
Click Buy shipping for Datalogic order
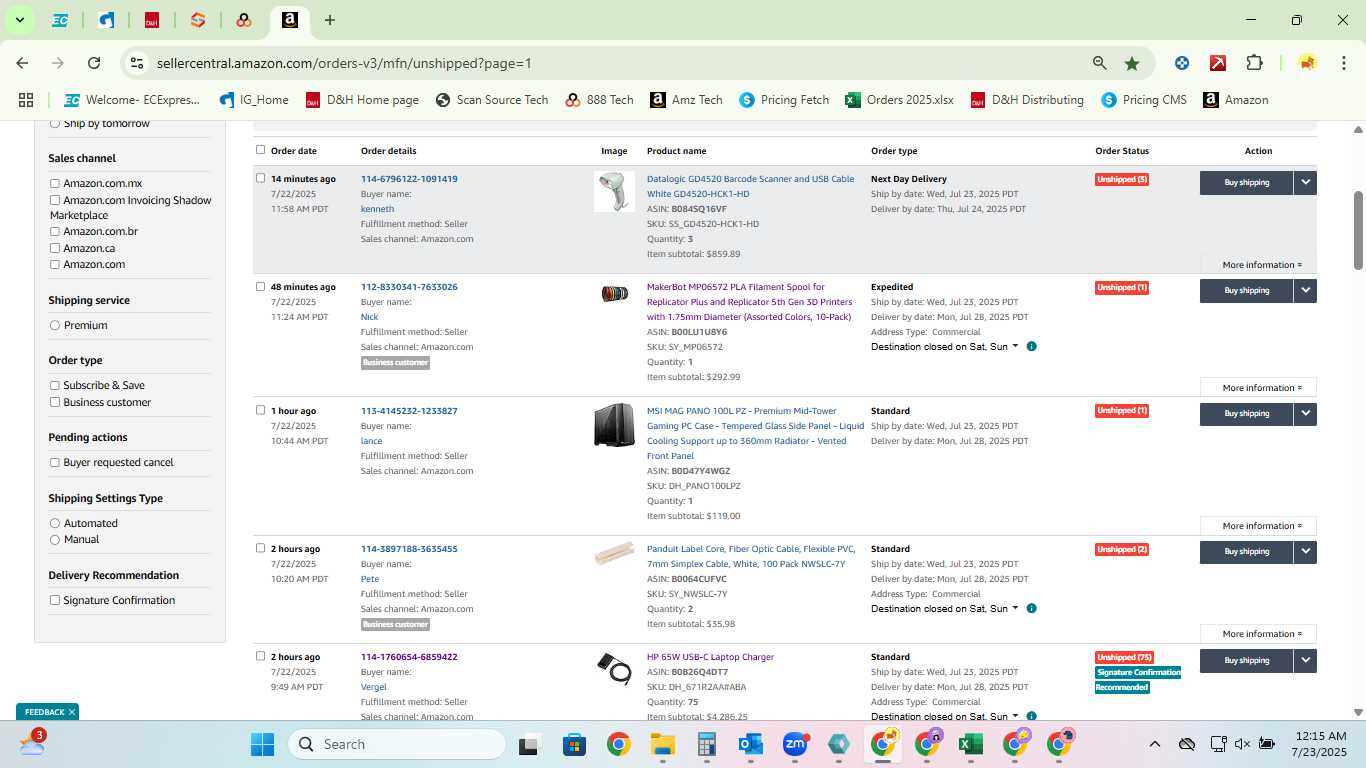[1246, 182]
